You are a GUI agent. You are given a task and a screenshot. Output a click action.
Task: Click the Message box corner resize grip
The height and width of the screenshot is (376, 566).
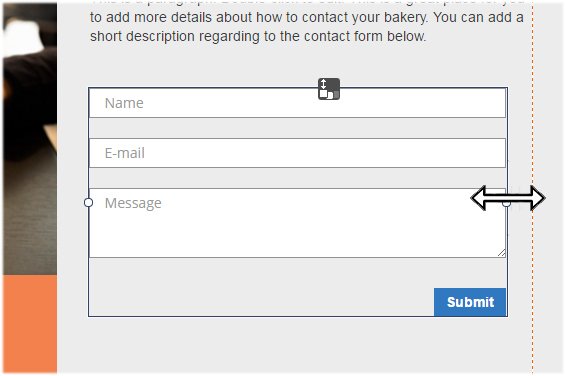click(502, 253)
